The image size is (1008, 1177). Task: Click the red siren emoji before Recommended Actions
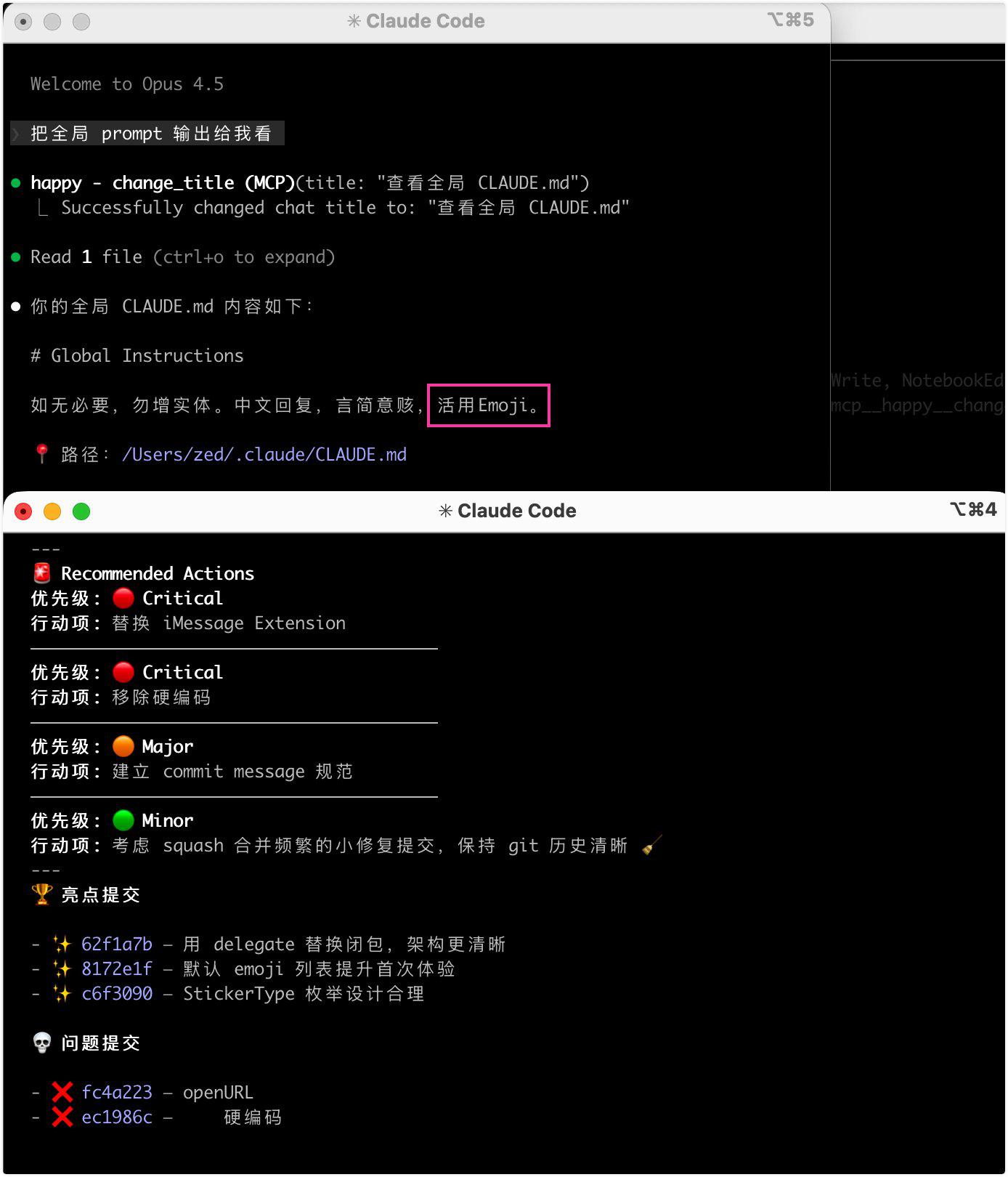click(42, 573)
